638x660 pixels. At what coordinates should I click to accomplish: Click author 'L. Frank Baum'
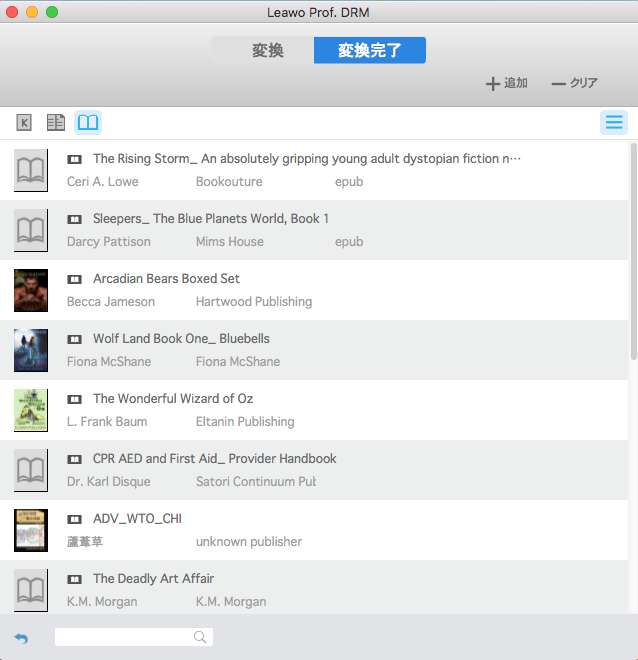[107, 421]
